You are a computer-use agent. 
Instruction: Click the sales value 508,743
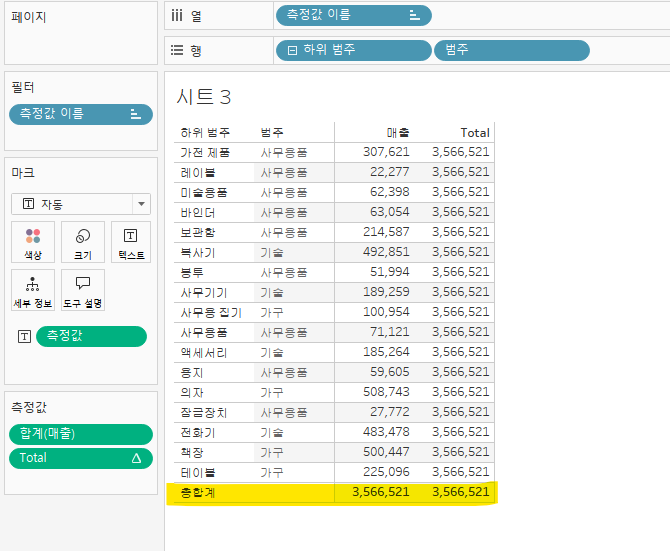386,392
